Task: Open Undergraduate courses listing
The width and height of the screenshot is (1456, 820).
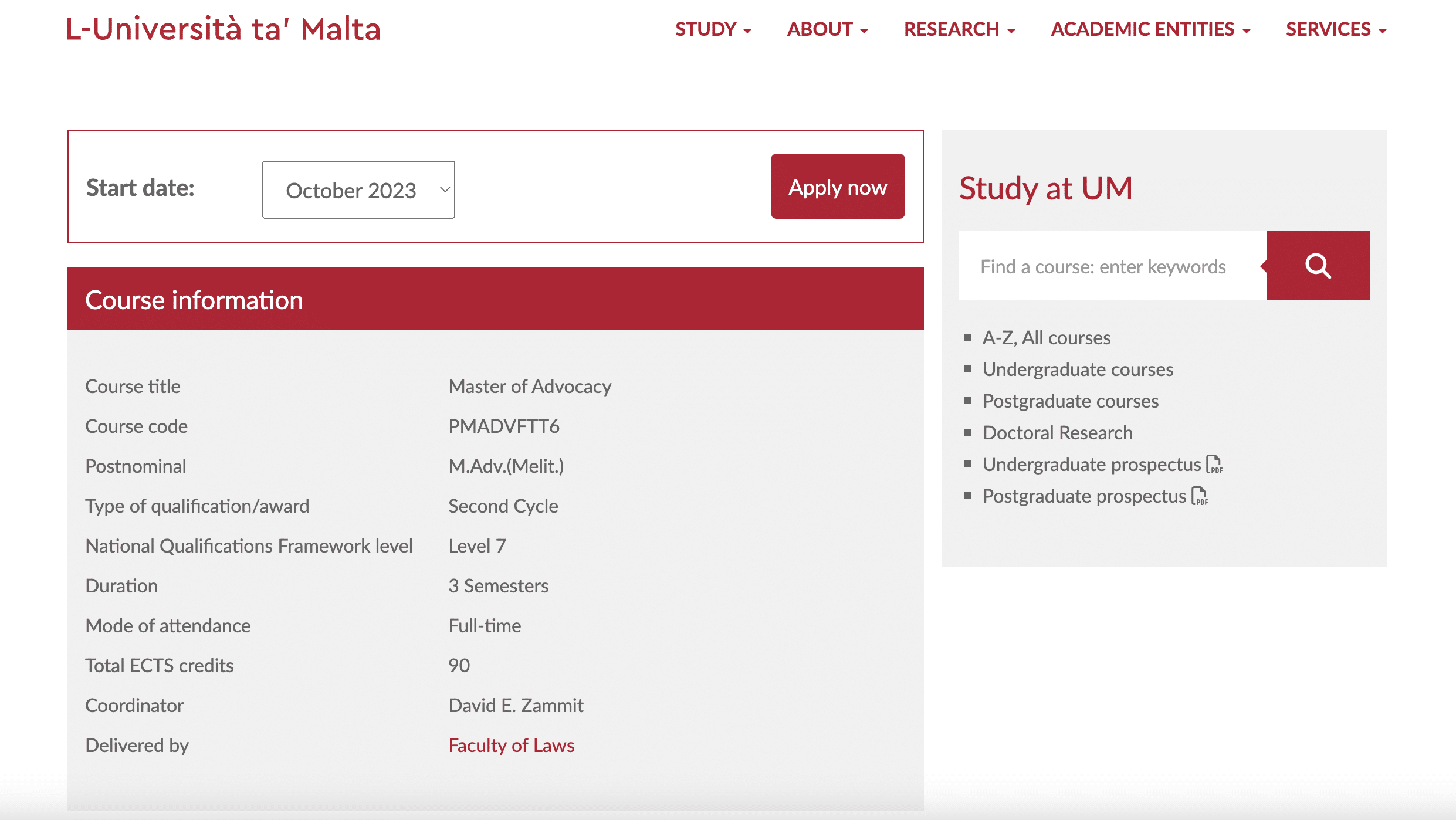Action: coord(1078,369)
